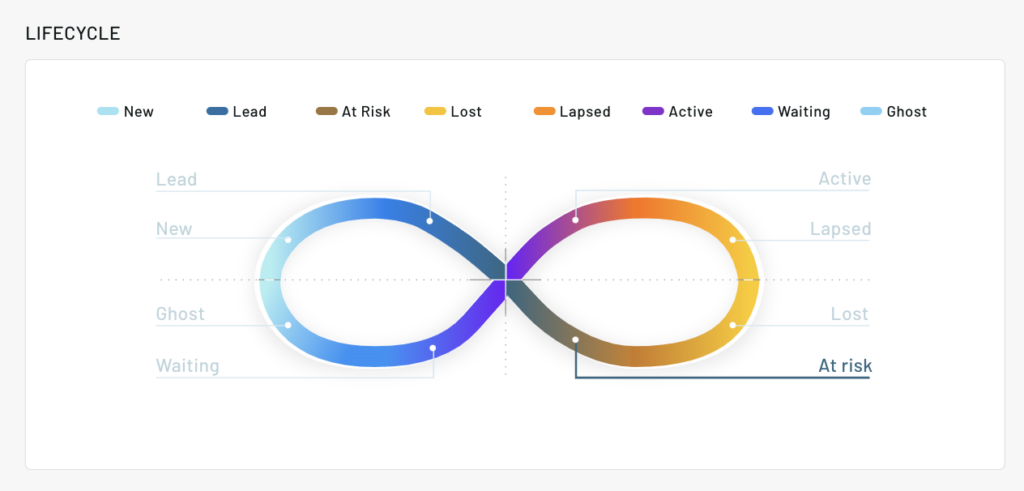Toggle the Ghost legend swatch

(871, 112)
